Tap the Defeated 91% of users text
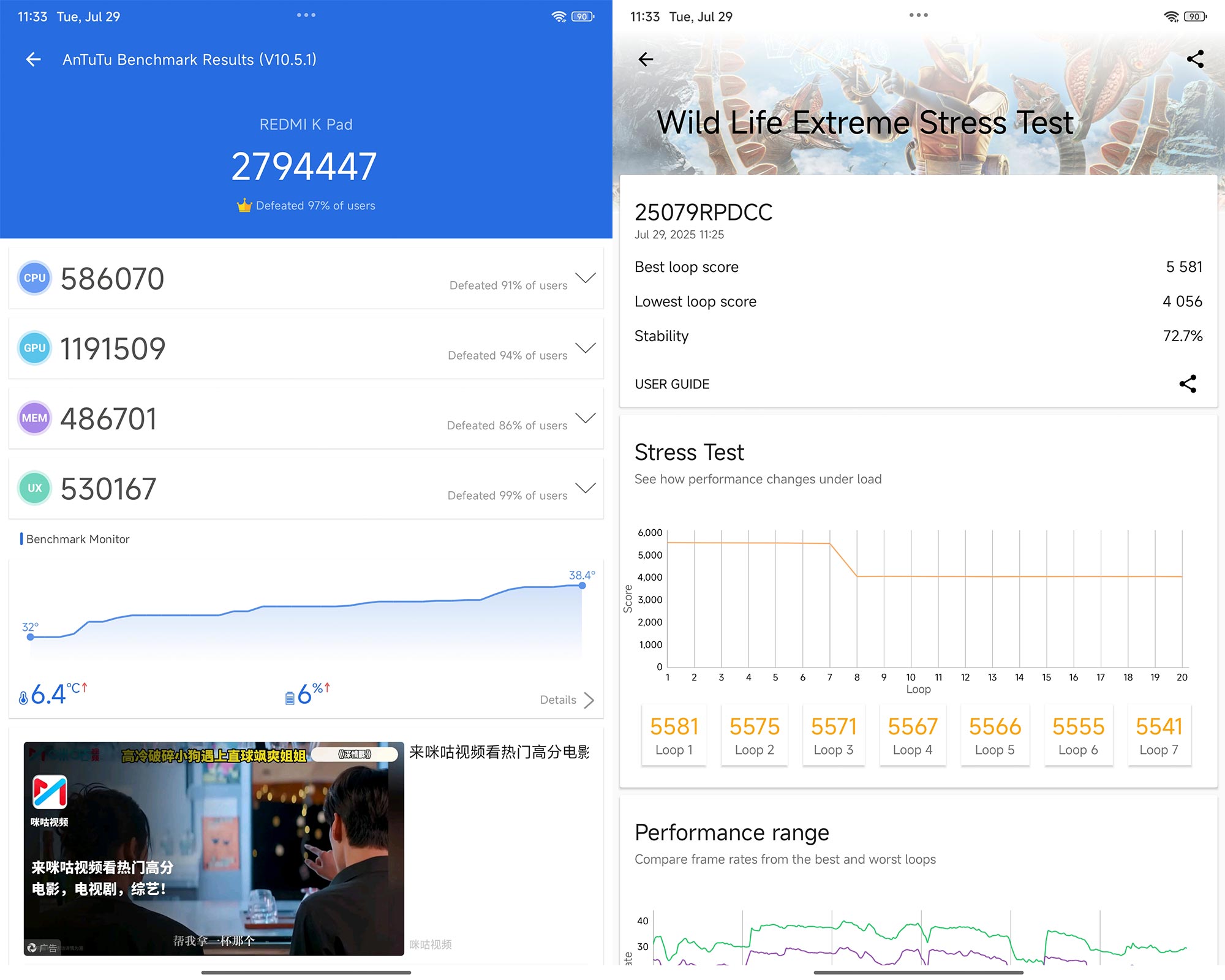 pos(508,285)
